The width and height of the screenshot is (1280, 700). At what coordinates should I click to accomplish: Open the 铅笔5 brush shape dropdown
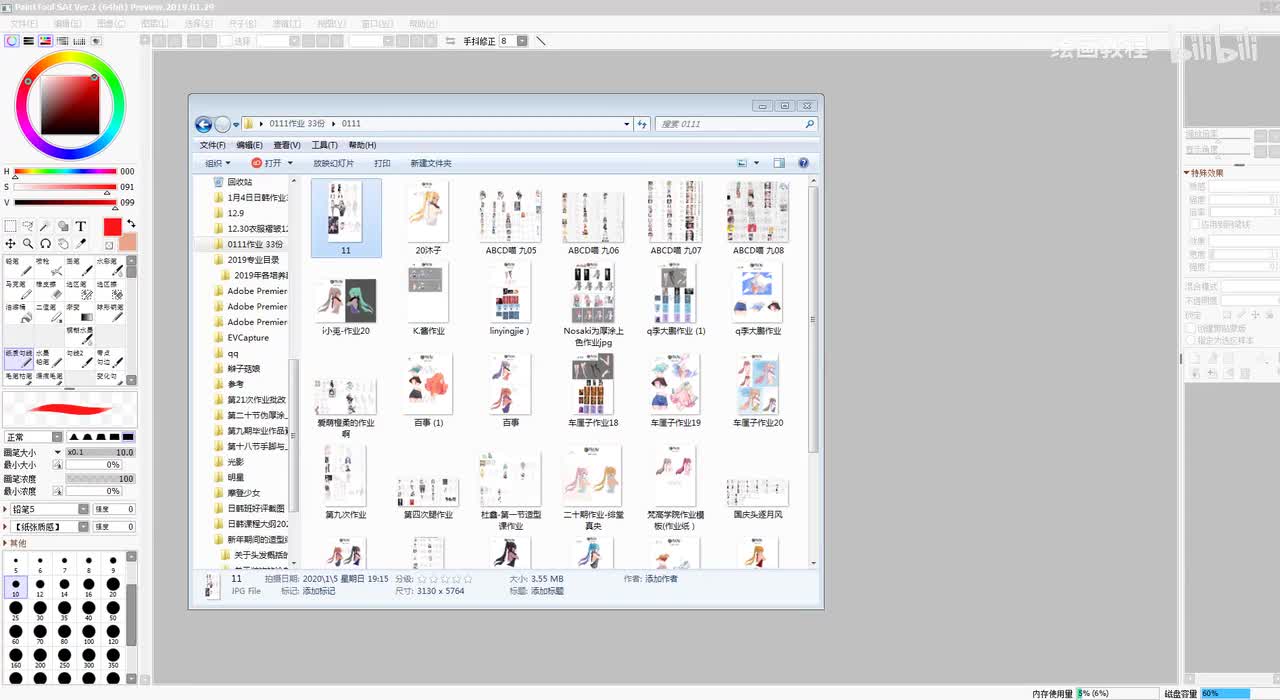[x=83, y=510]
